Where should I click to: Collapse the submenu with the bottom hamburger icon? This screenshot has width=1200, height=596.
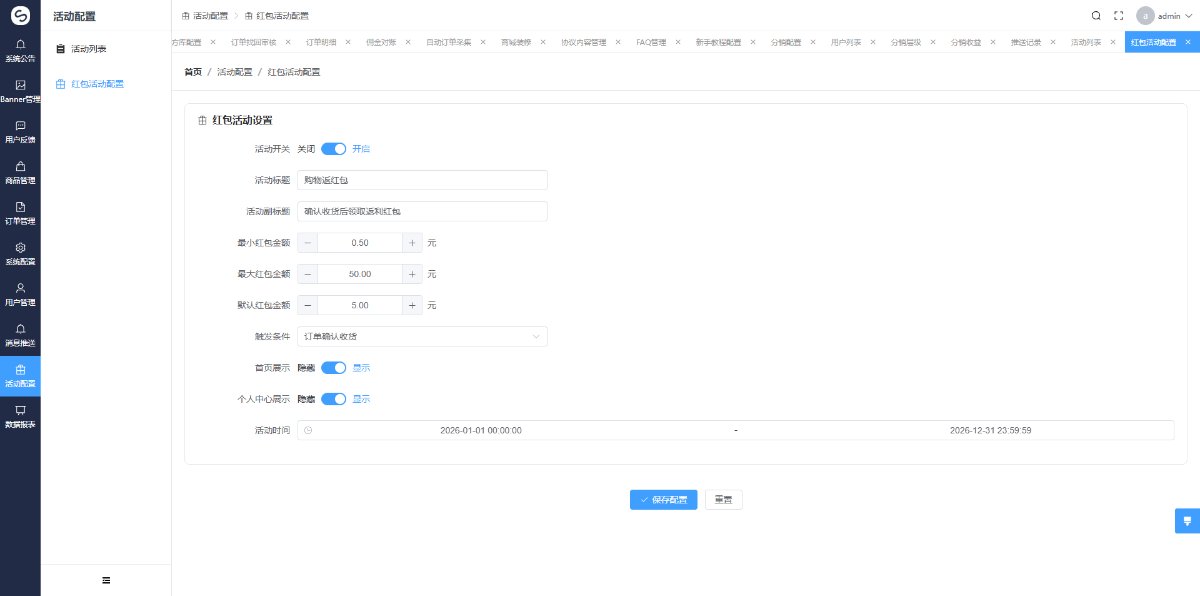(106, 580)
